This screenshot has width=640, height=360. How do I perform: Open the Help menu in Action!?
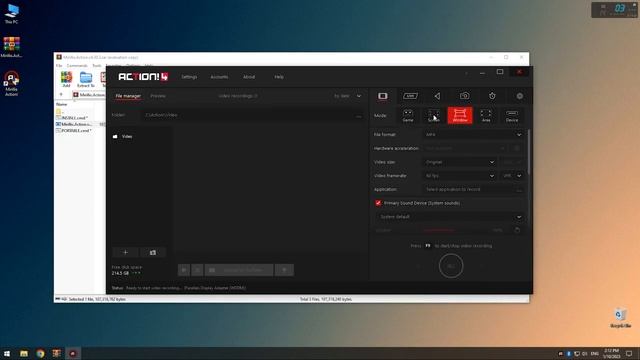click(279, 77)
